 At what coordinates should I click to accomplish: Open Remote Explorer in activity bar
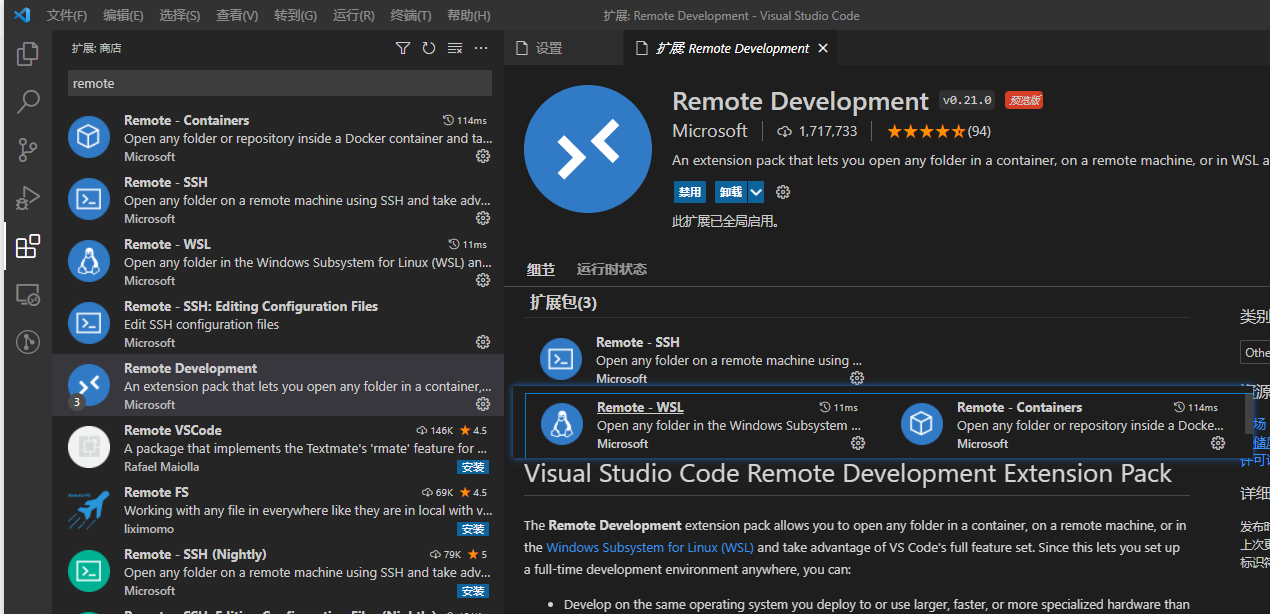pos(28,294)
